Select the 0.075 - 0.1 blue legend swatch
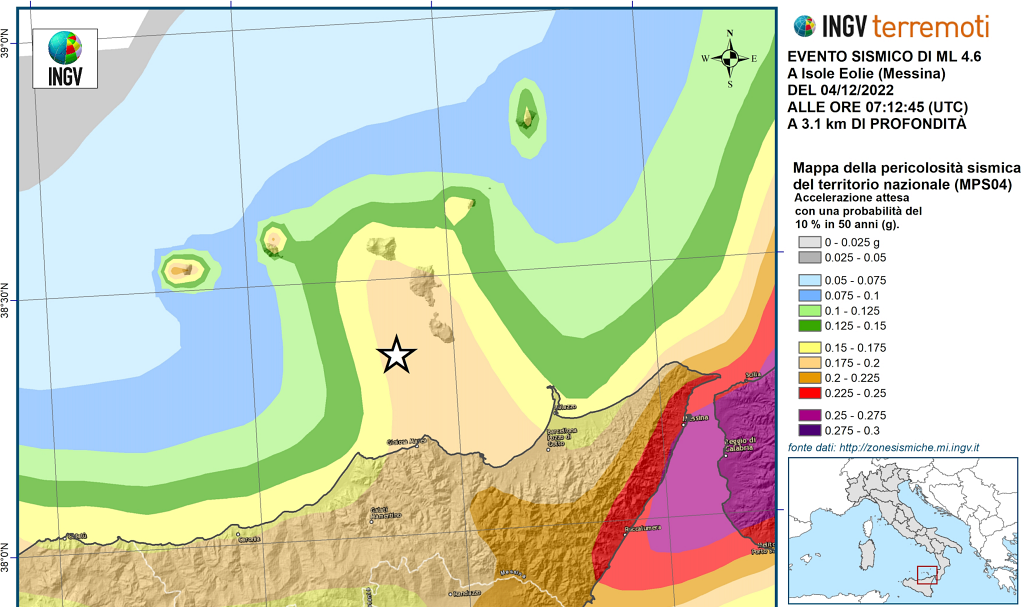The width and height of the screenshot is (1024, 607). click(807, 295)
